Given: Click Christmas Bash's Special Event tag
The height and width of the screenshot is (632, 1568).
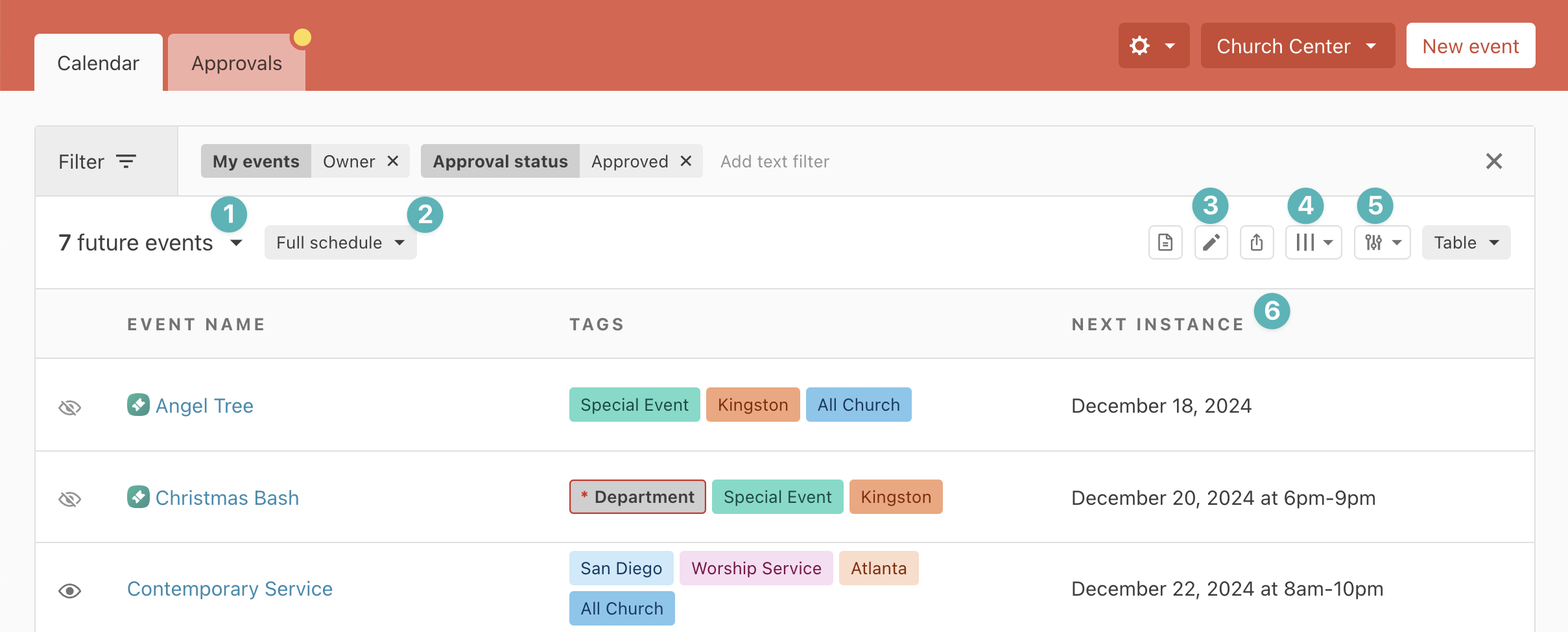Looking at the screenshot, I should click(778, 497).
